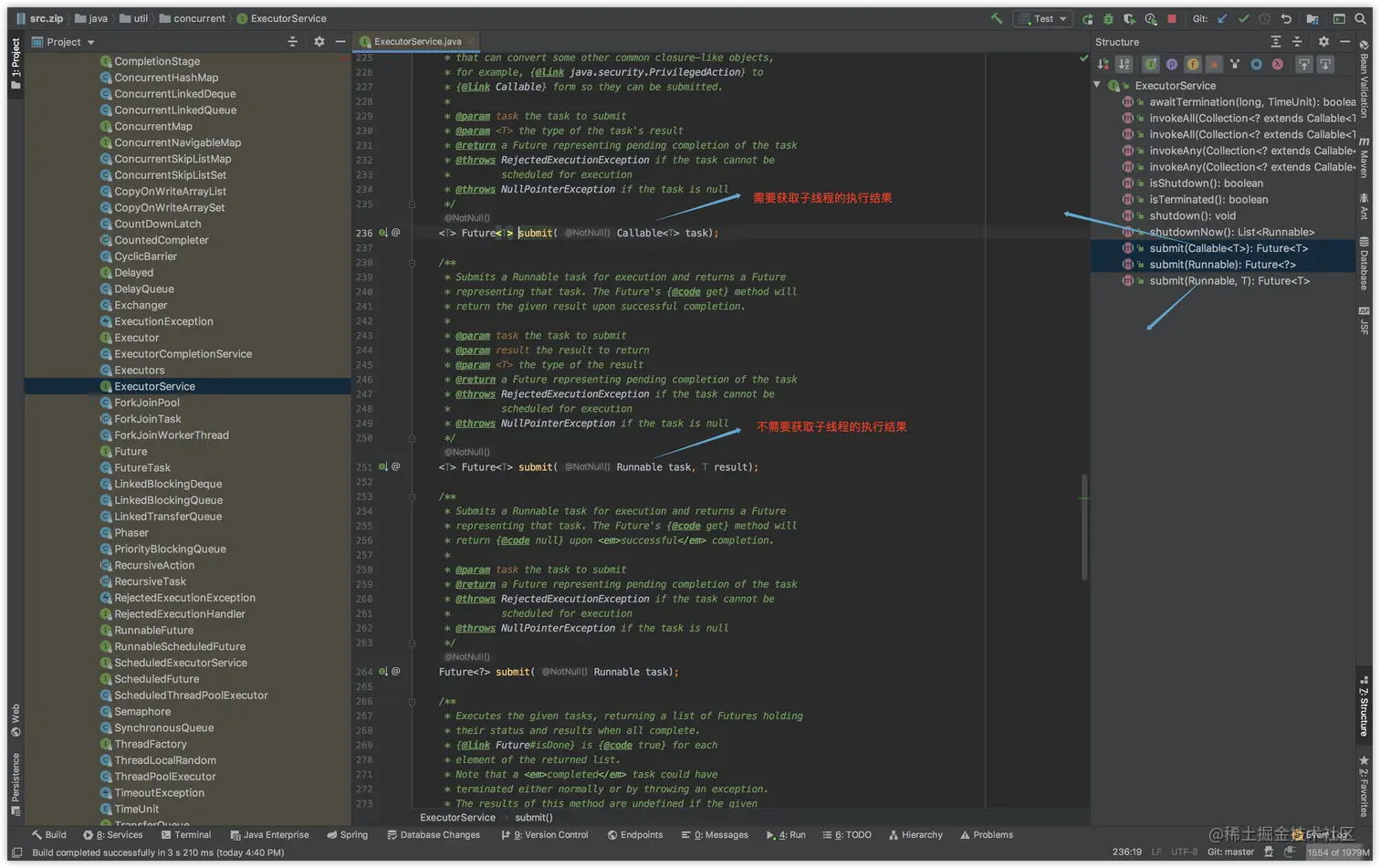Update project via Git blue arrow
This screenshot has width=1380, height=868.
tap(1222, 18)
